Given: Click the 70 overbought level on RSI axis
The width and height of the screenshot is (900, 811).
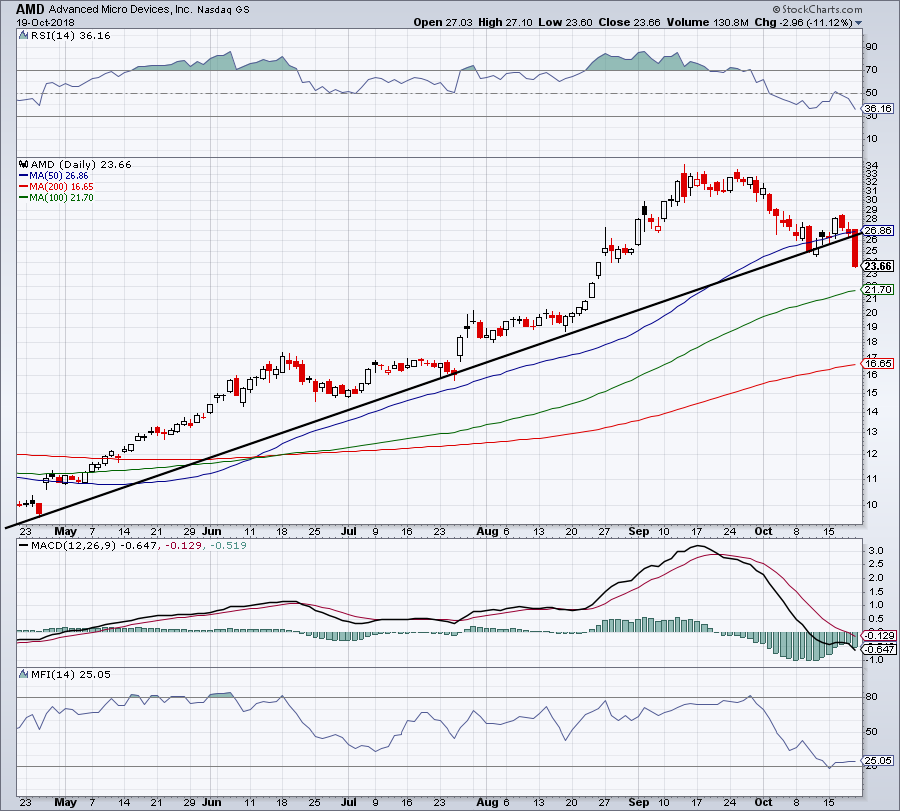Looking at the screenshot, I should point(871,69).
